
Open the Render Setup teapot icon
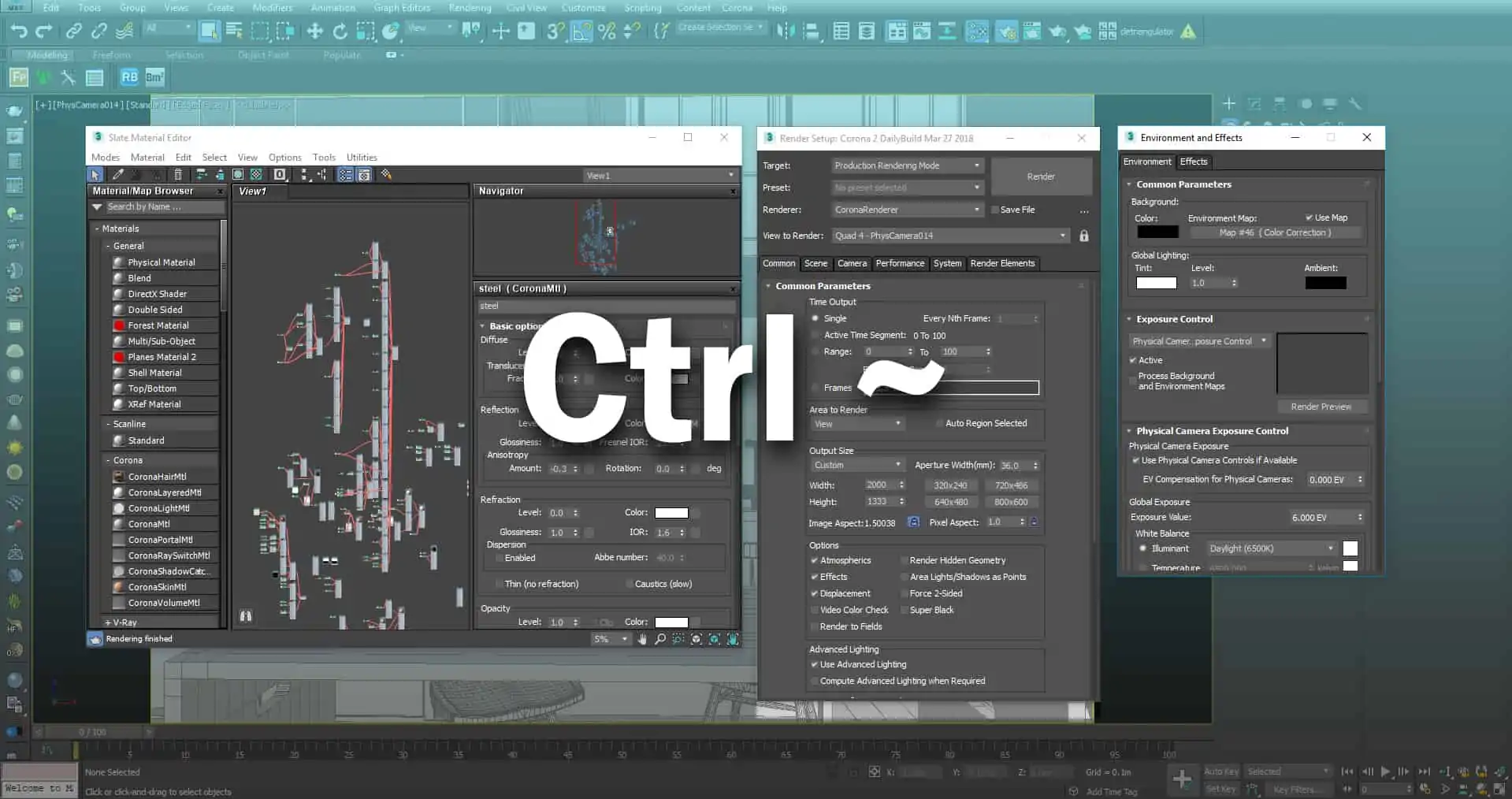click(x=1005, y=32)
